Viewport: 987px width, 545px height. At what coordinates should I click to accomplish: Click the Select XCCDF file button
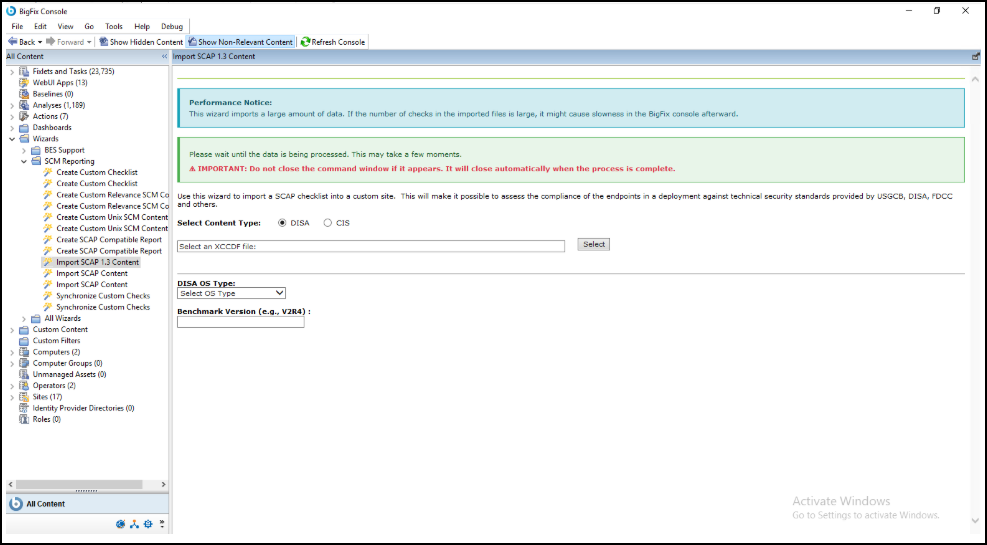[594, 244]
